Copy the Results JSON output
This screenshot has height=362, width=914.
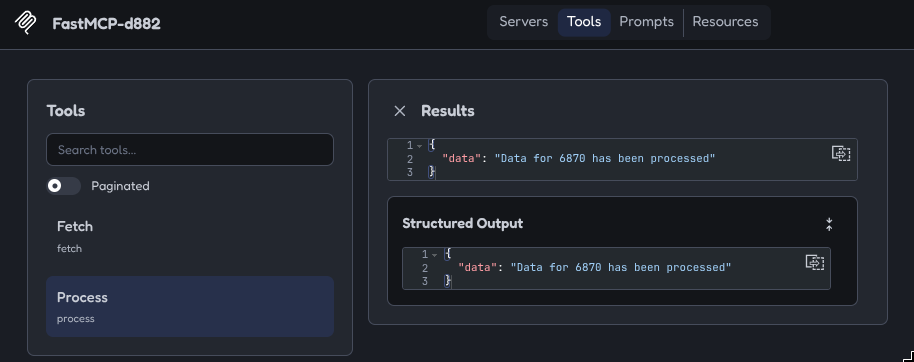(841, 153)
